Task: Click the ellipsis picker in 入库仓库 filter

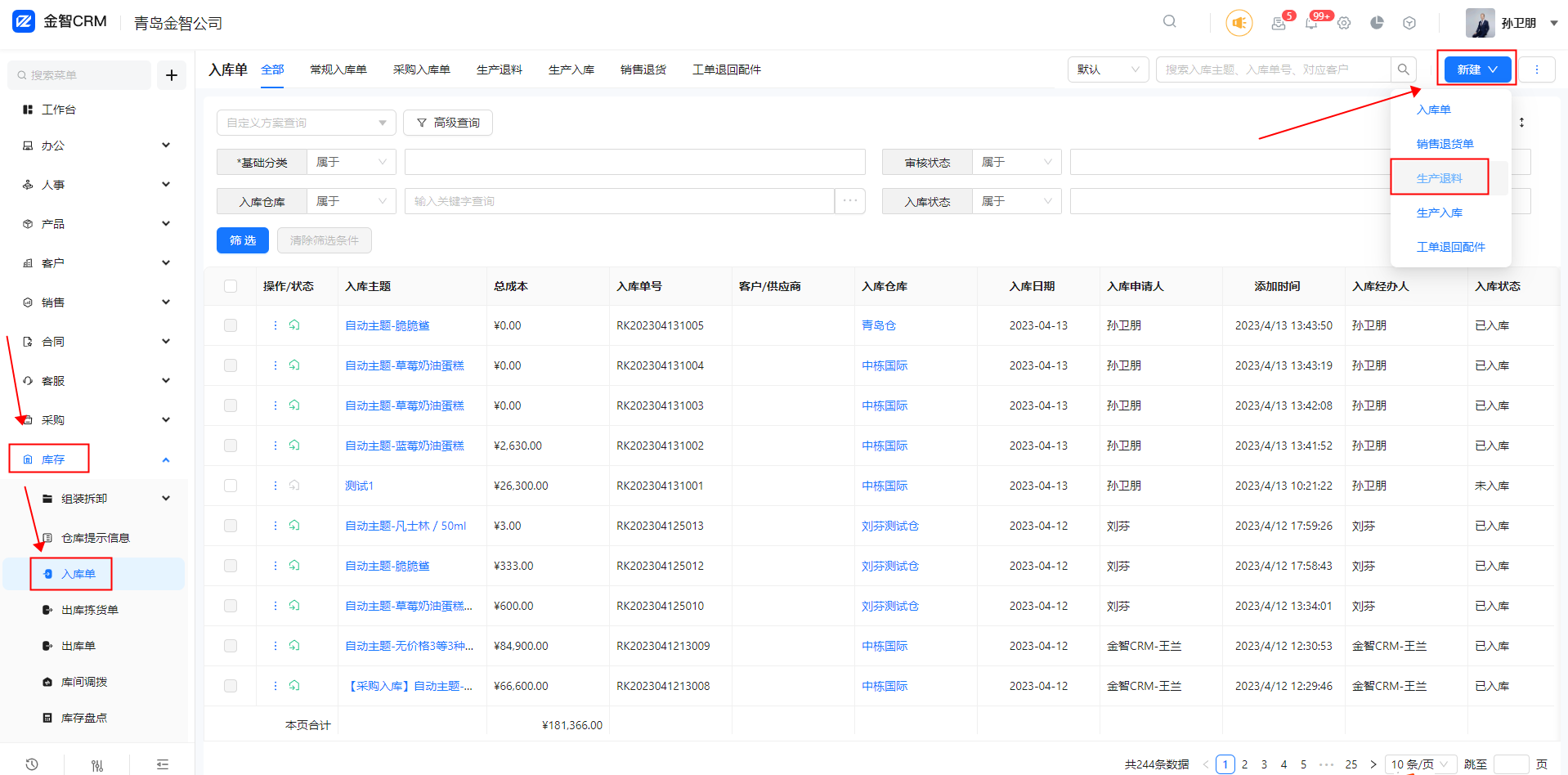Action: coord(850,201)
